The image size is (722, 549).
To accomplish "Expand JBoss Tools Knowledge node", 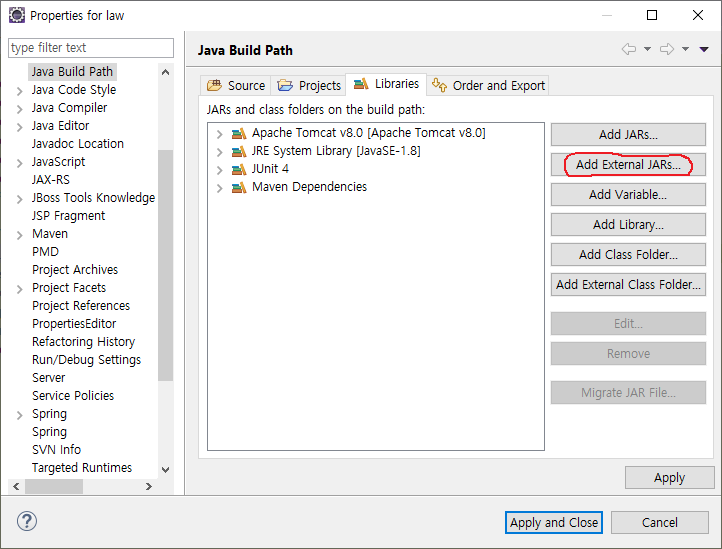I will pos(19,199).
